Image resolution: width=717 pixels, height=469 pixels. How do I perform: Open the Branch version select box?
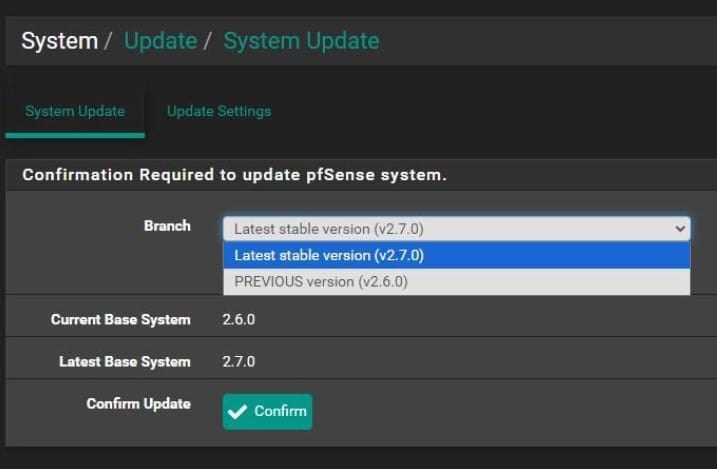456,229
